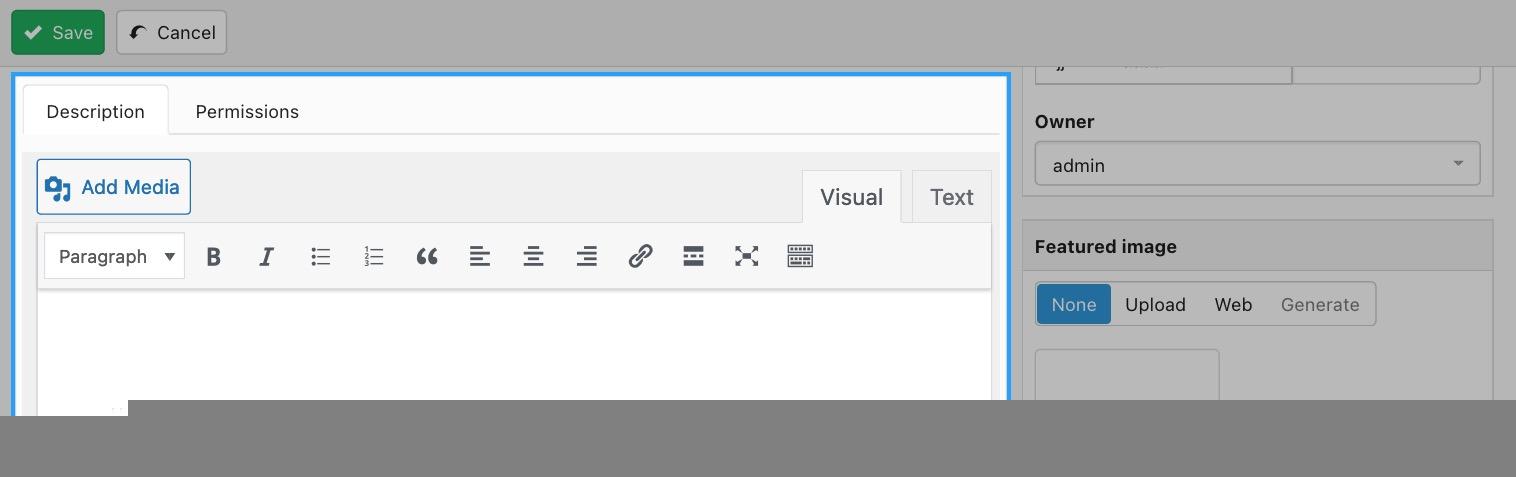Switch editor to Text mode
Viewport: 1516px width, 477px height.
pos(951,197)
